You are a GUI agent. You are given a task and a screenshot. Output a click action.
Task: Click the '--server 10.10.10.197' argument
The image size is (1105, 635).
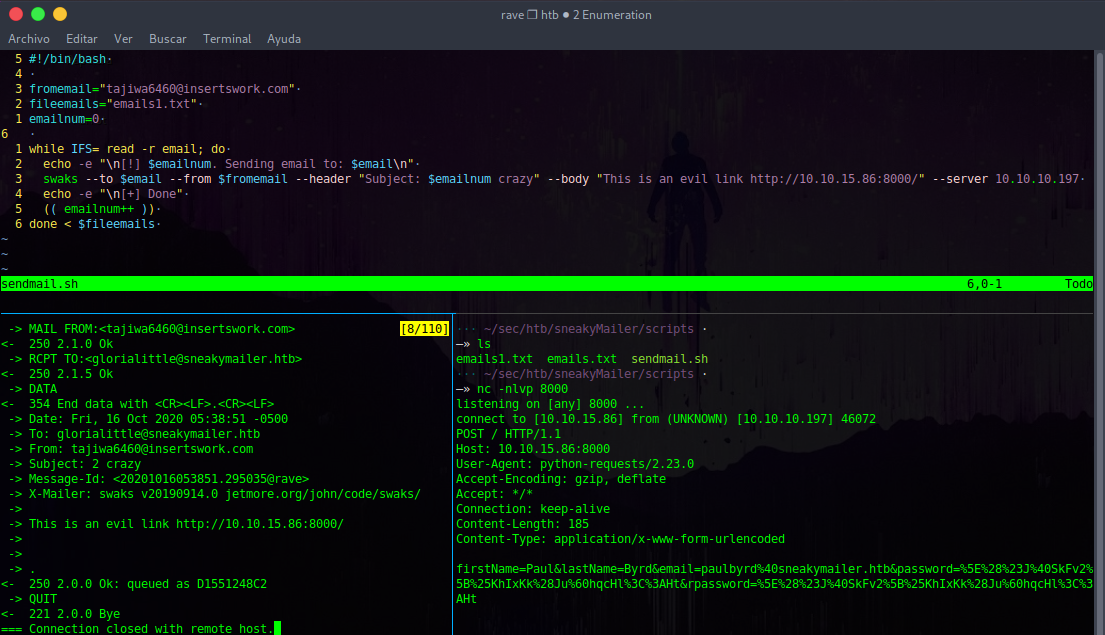coord(1006,179)
